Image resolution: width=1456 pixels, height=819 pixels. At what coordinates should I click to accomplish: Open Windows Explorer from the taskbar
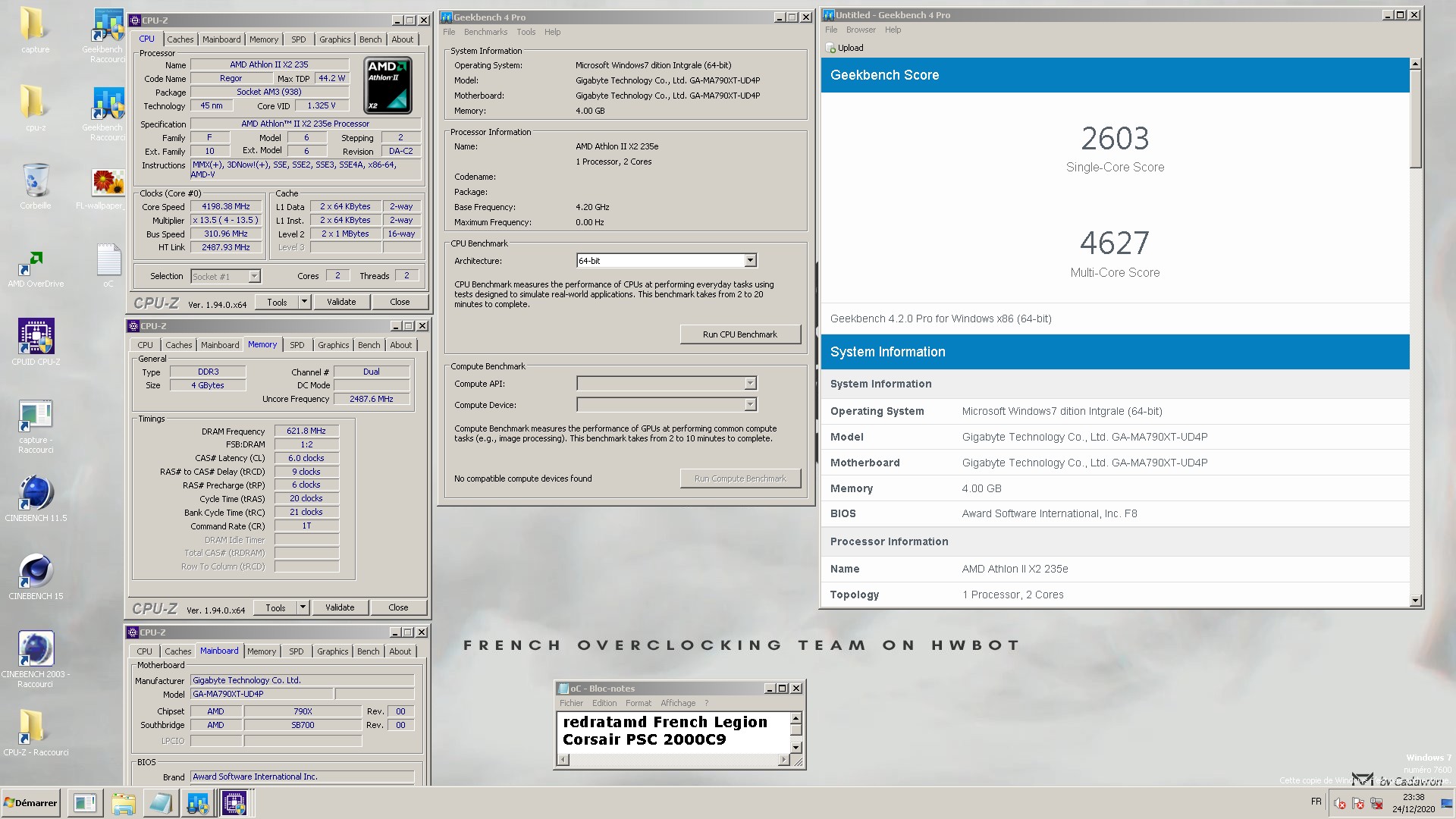[x=123, y=803]
